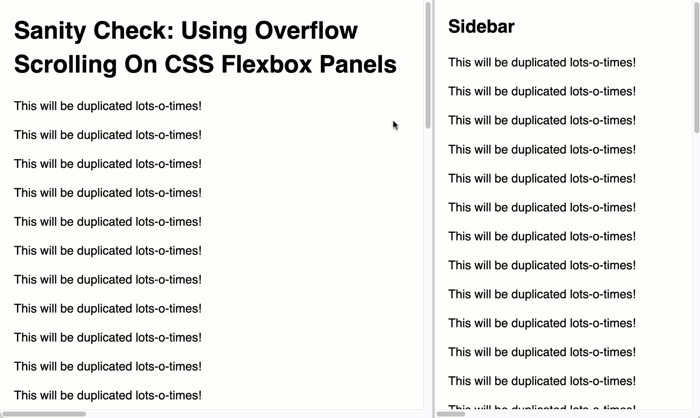Click the second paragraph in the main panel
700x418 pixels.
tap(108, 135)
